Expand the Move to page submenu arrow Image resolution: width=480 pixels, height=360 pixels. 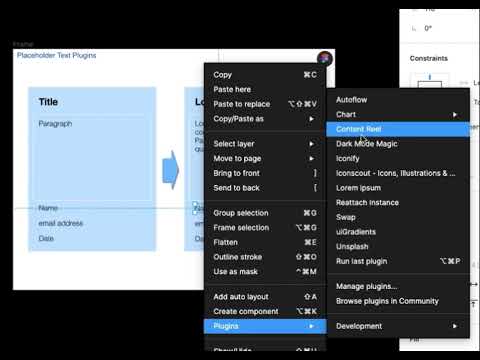click(311, 158)
